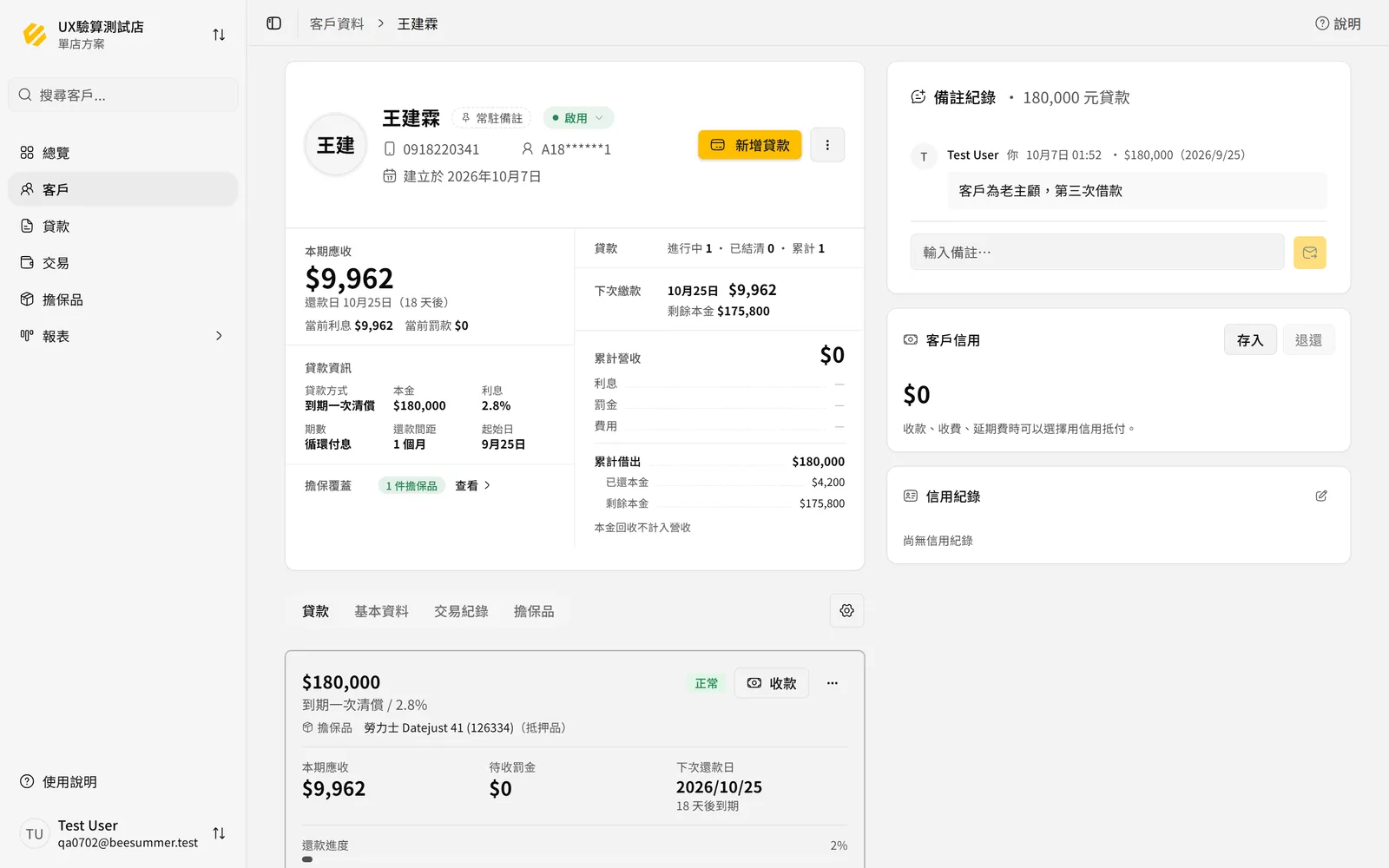Switch to the 貸款 tab
Image resolution: width=1389 pixels, height=868 pixels.
tap(316, 611)
